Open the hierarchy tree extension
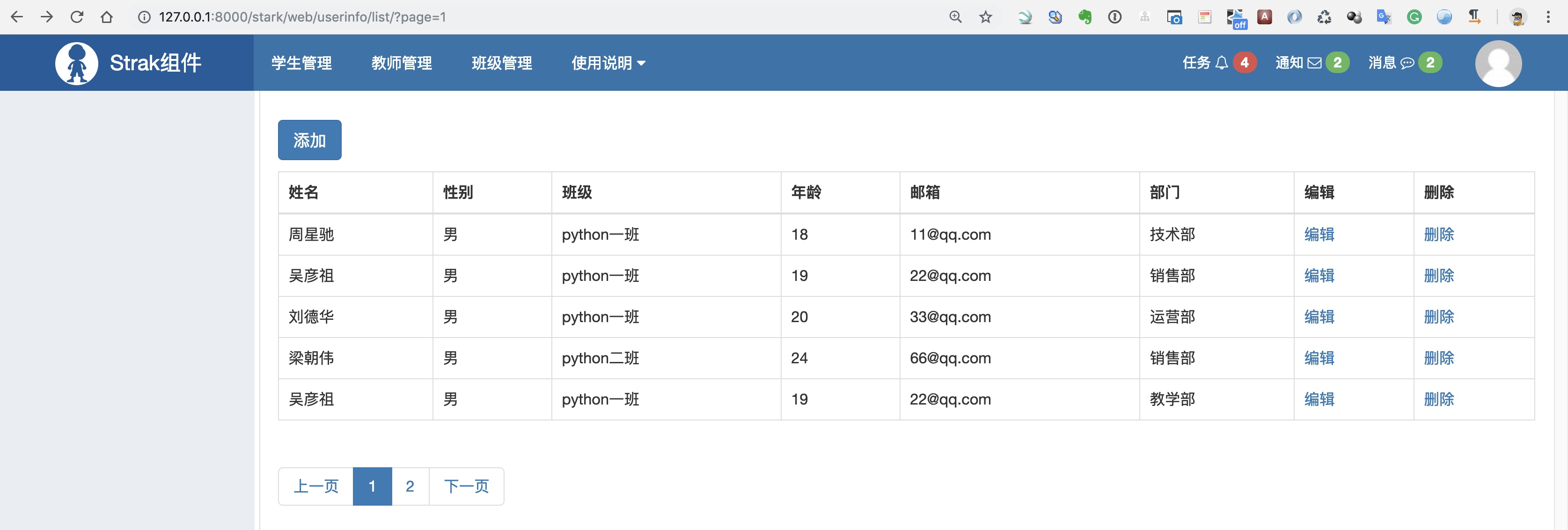 pyautogui.click(x=1144, y=17)
